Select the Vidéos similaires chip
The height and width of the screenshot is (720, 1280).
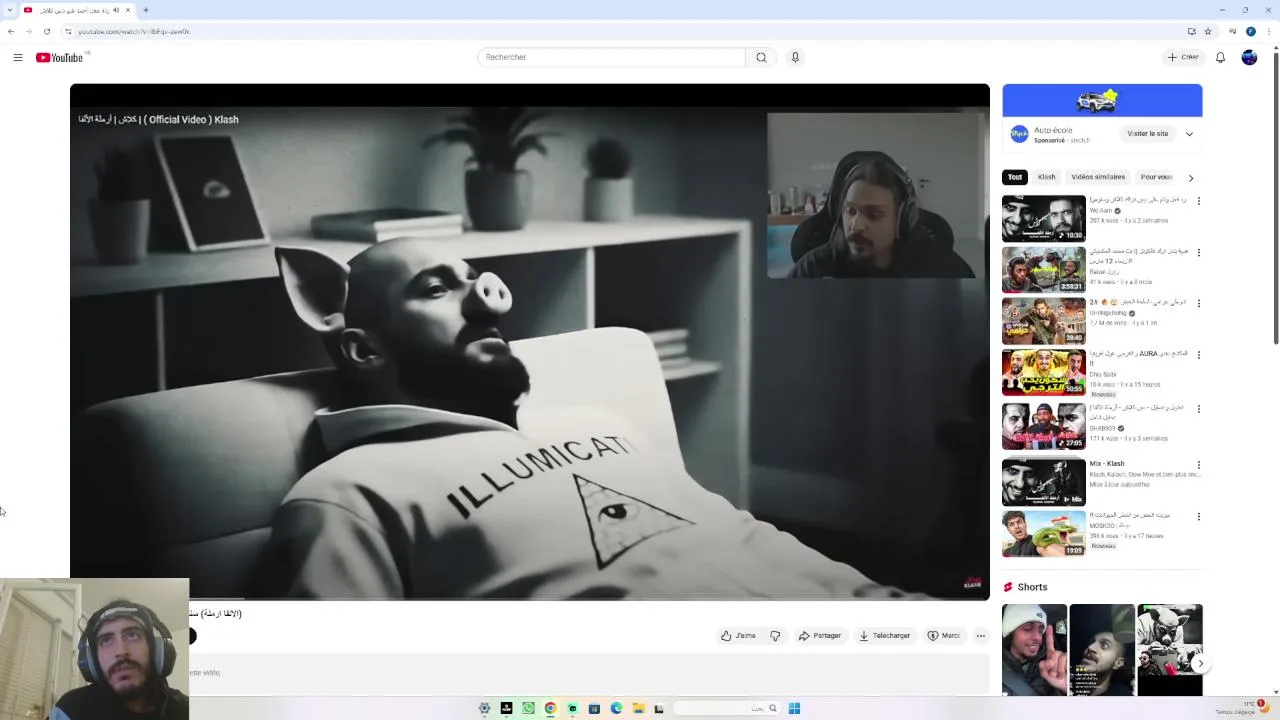click(x=1098, y=177)
